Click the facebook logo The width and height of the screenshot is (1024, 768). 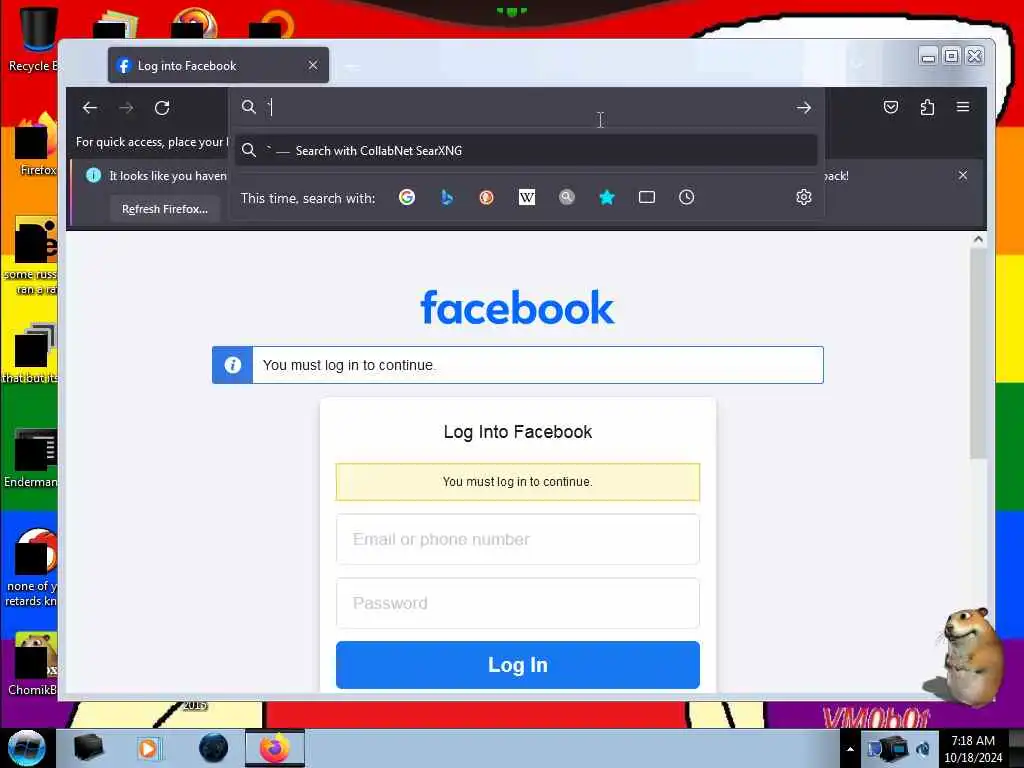[517, 308]
